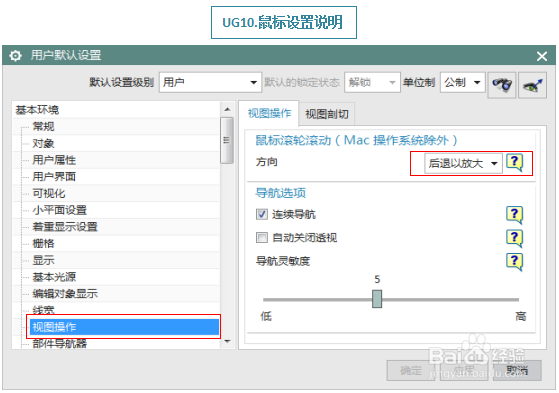
Task: Click the 取消 button
Action: (517, 371)
